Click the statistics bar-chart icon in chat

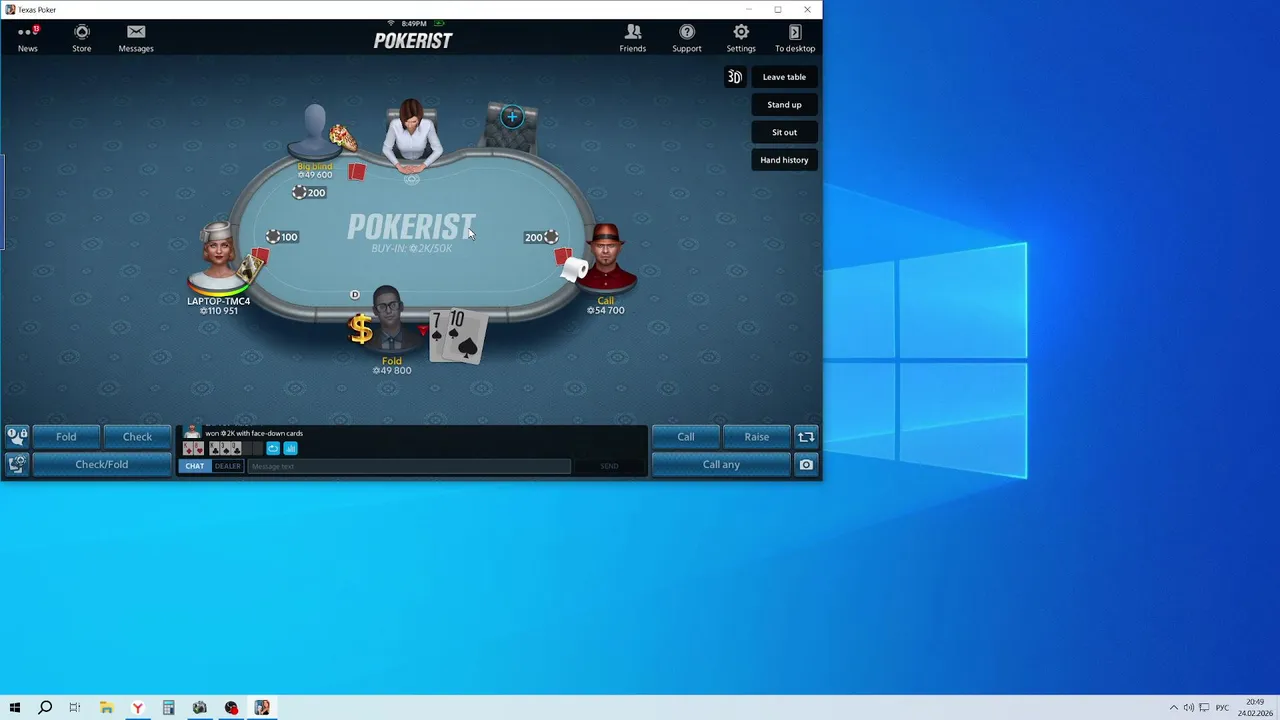tap(291, 448)
